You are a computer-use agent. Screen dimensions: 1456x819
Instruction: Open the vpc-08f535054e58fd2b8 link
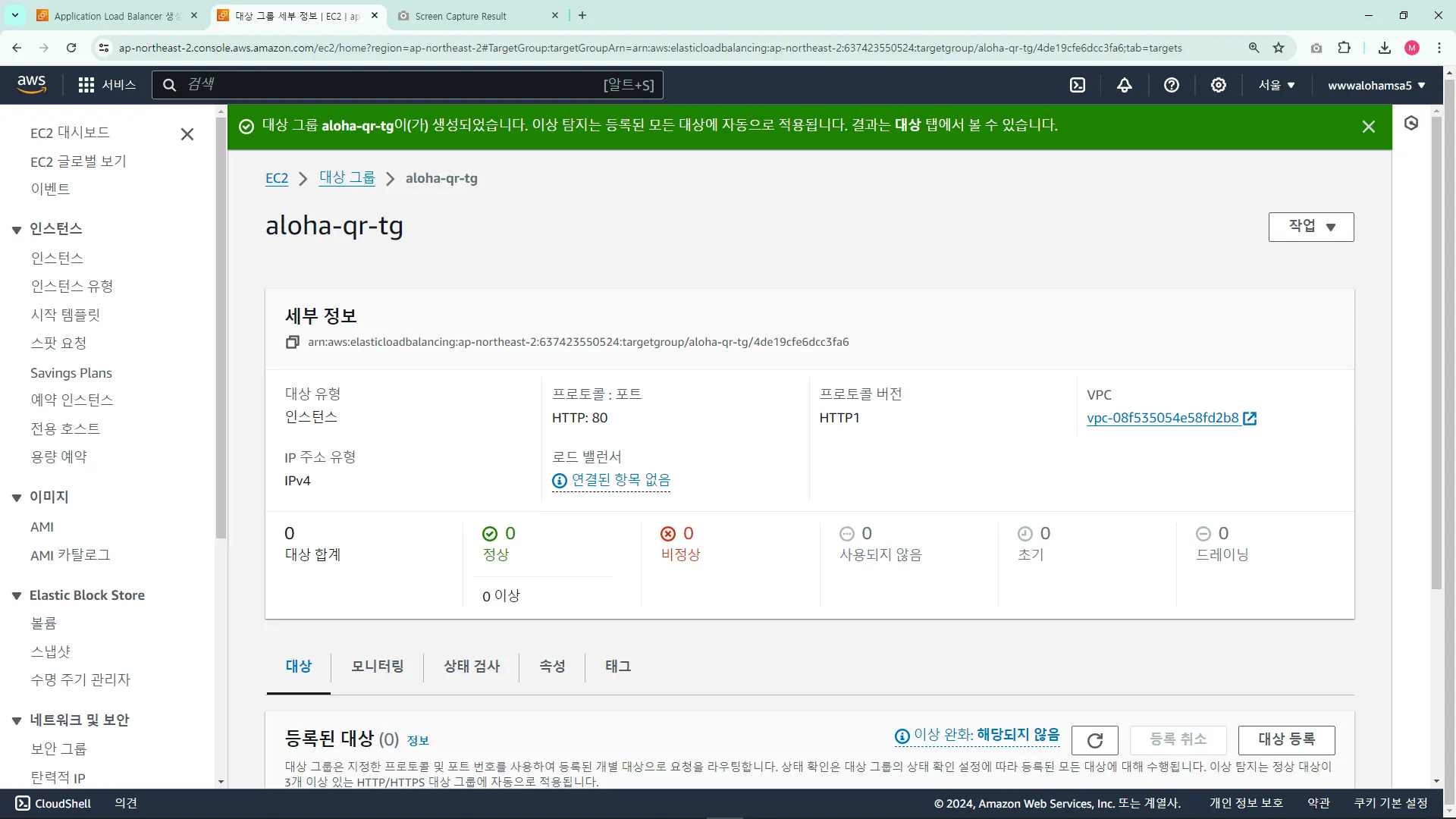point(1163,418)
